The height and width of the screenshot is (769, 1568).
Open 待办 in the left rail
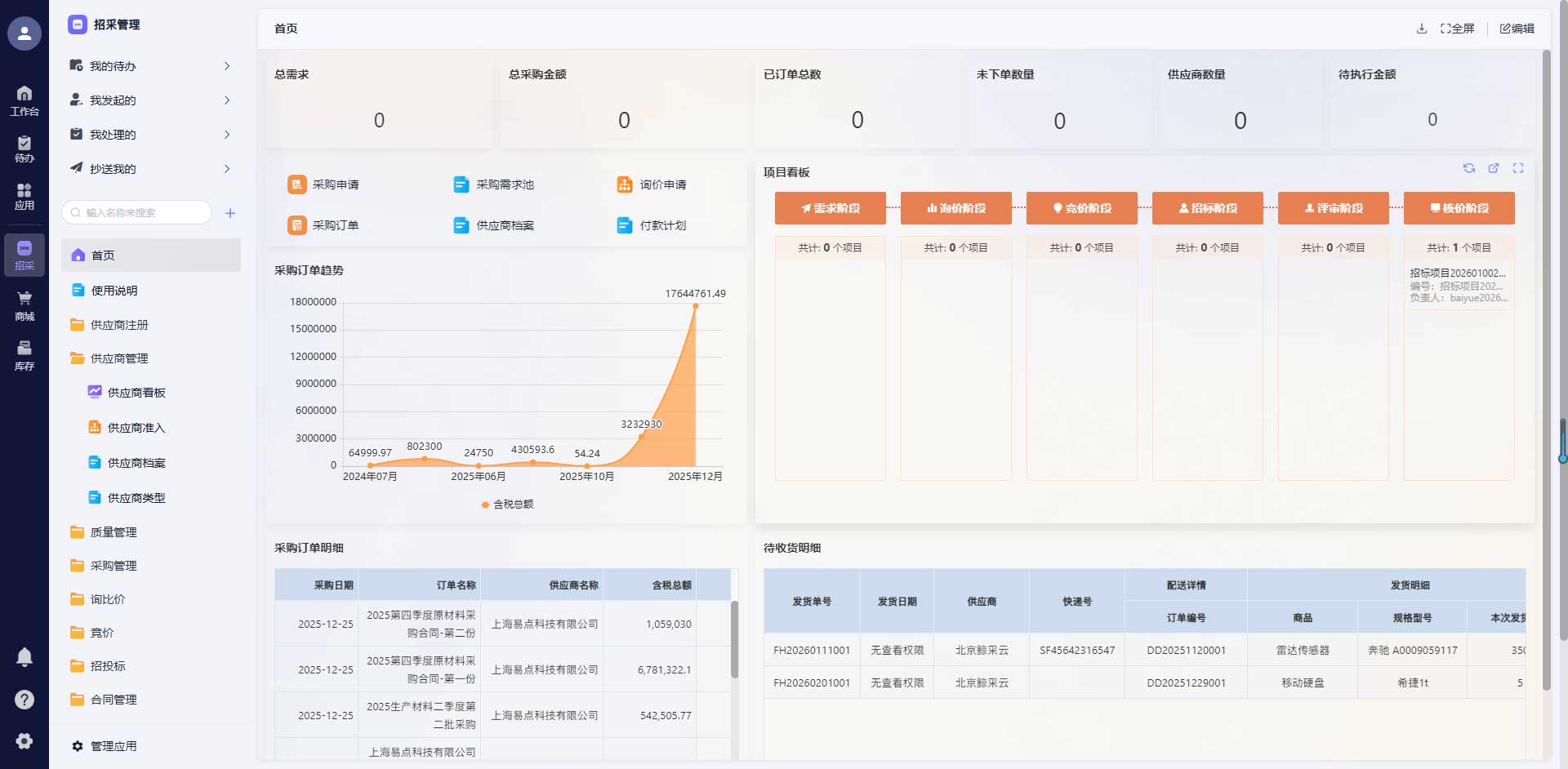[x=24, y=149]
